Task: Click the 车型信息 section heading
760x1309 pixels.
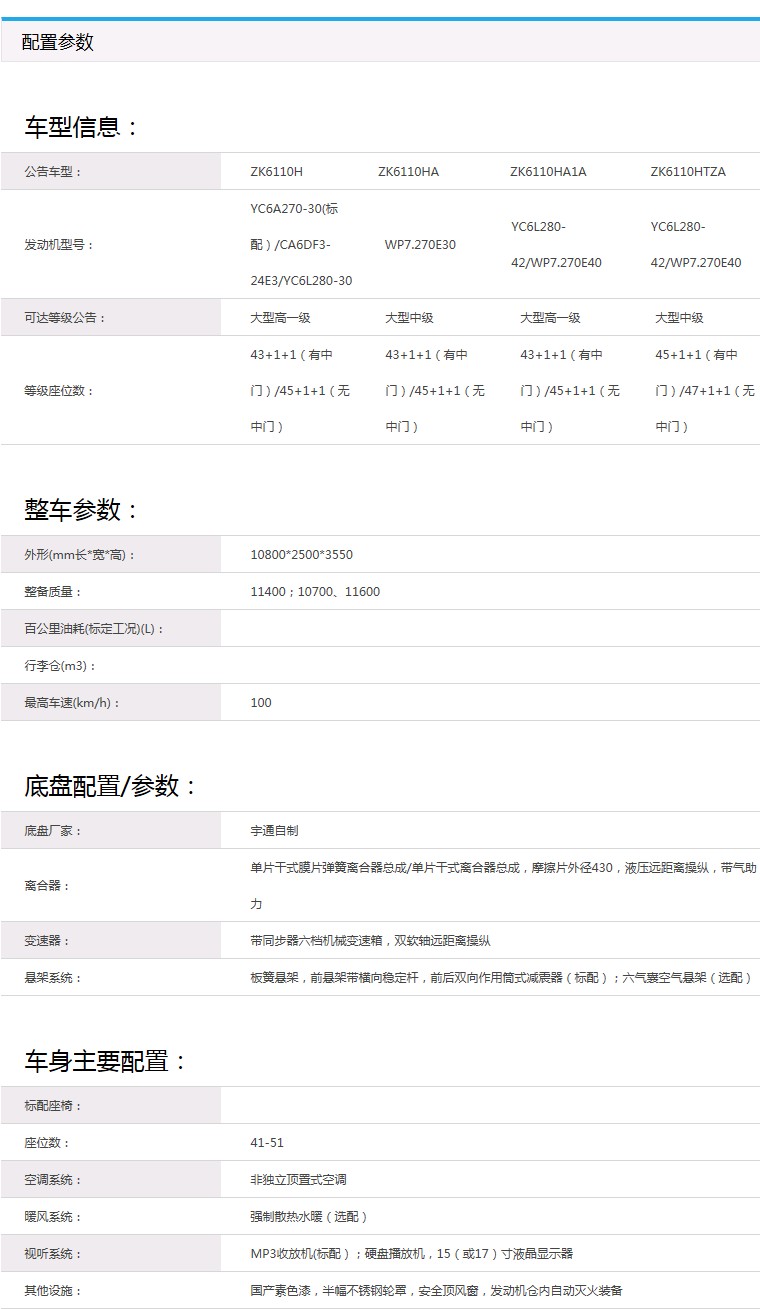Action: (81, 127)
